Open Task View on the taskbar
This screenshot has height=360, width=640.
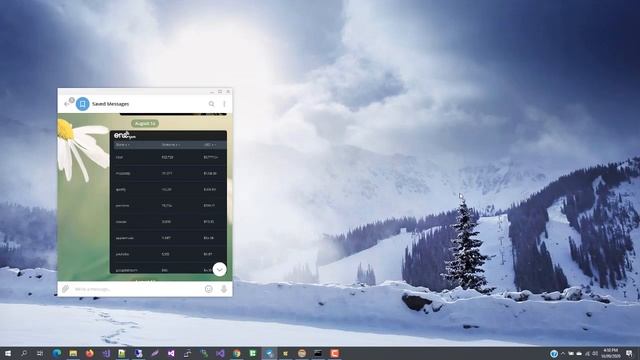[x=40, y=353]
